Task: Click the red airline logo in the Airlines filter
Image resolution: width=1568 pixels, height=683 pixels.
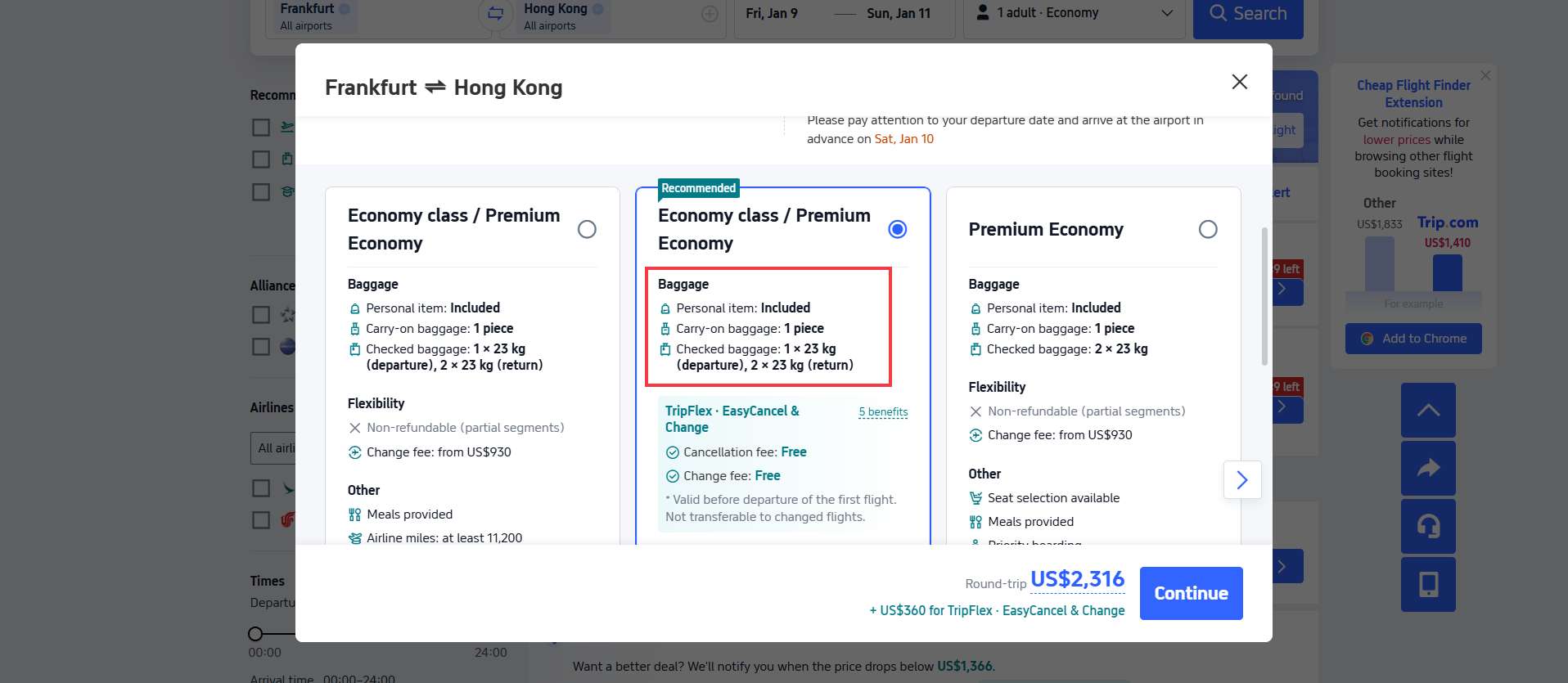Action: (286, 520)
